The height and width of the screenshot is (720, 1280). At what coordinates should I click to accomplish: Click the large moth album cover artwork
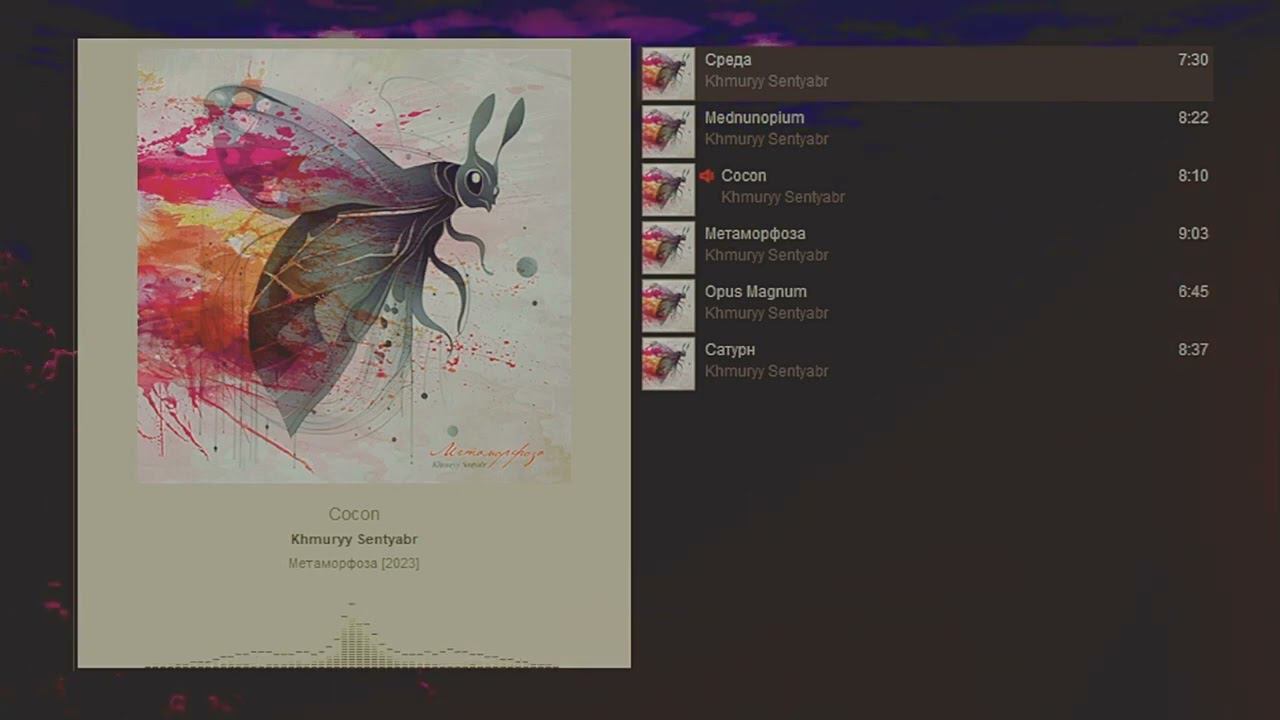point(354,266)
